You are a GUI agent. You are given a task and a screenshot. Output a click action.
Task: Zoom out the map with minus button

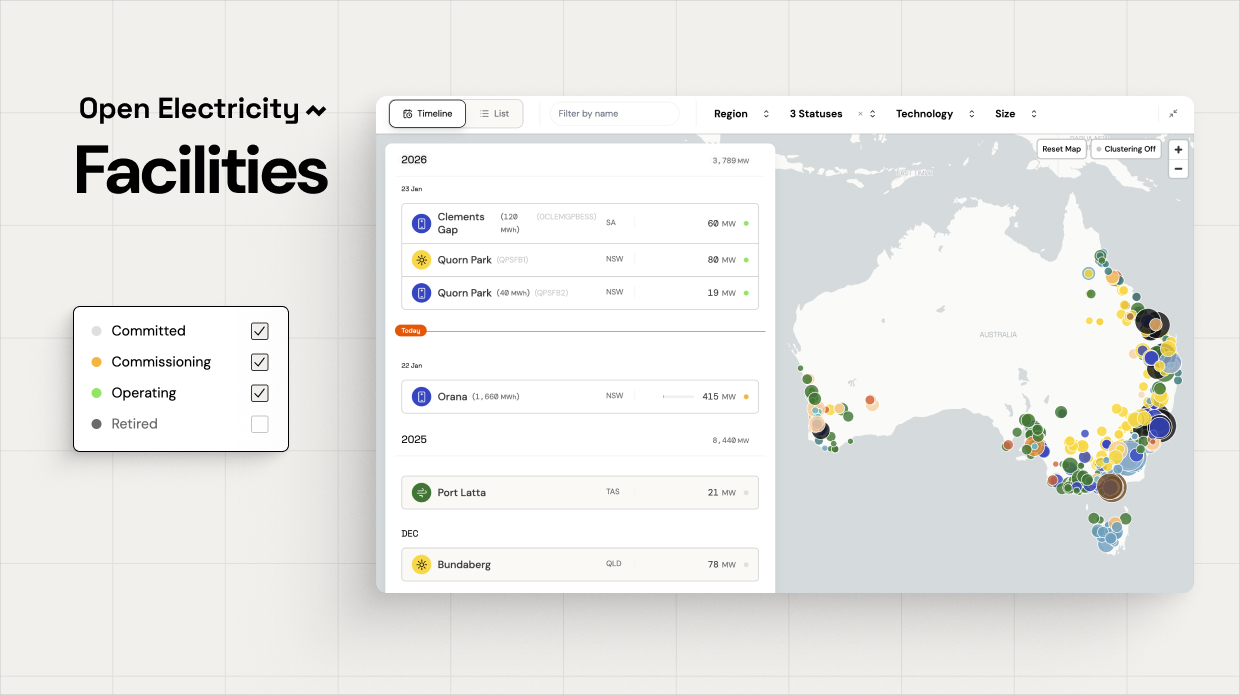(x=1179, y=169)
